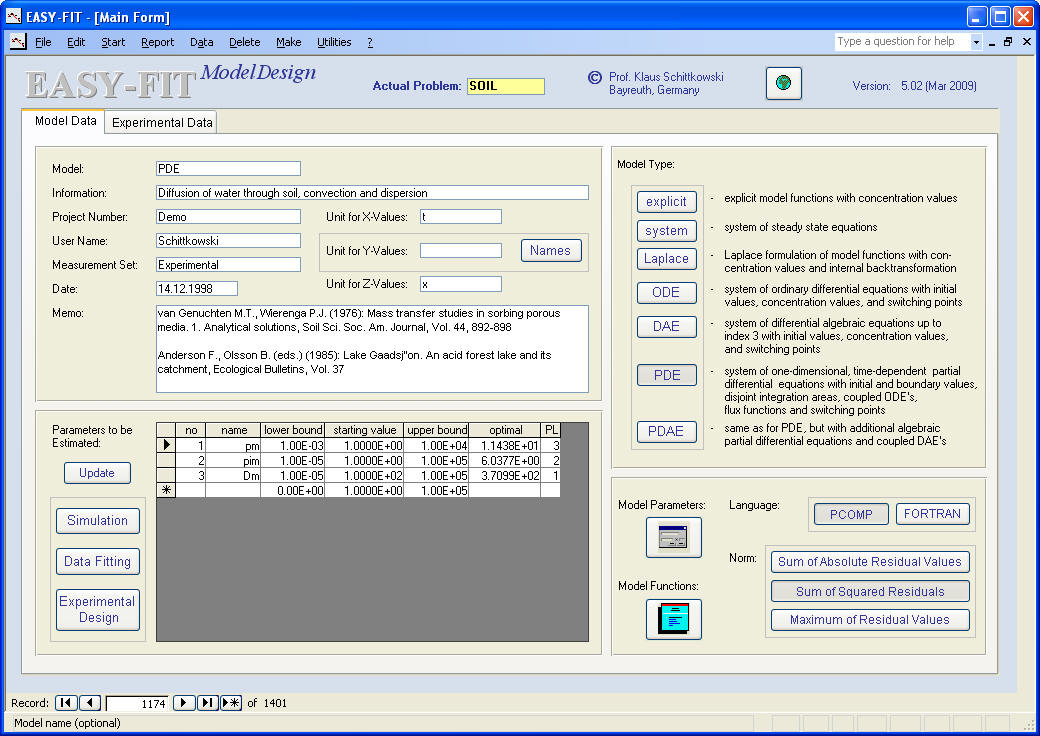Click the Actual Problem SOIL field

click(505, 86)
